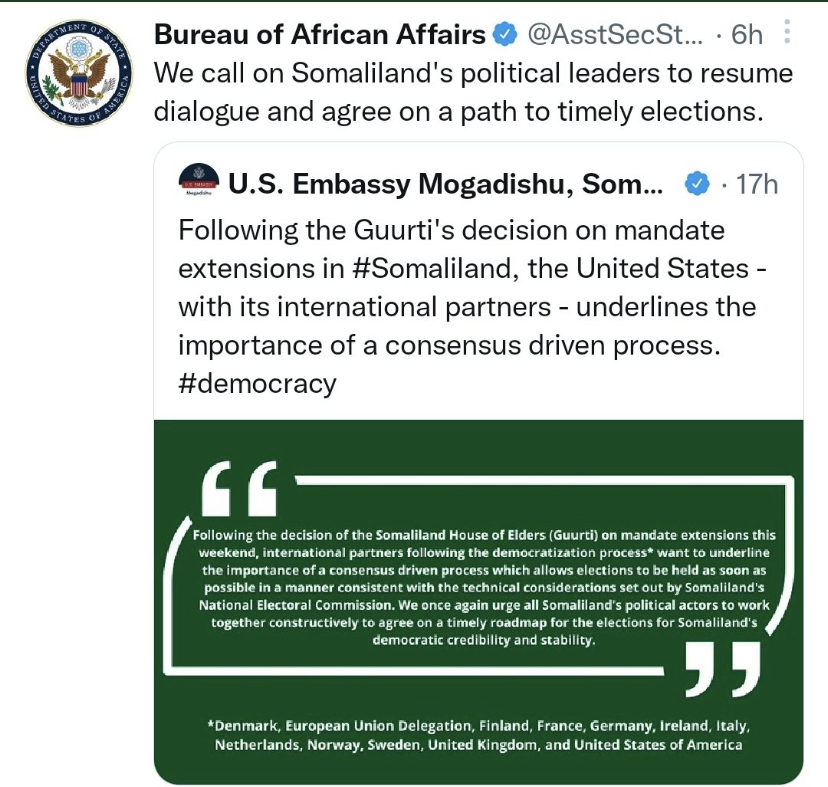Open the U.S. Embassy Mogadishu account name
Screen dimensions: 828x787
pyautogui.click(x=446, y=184)
